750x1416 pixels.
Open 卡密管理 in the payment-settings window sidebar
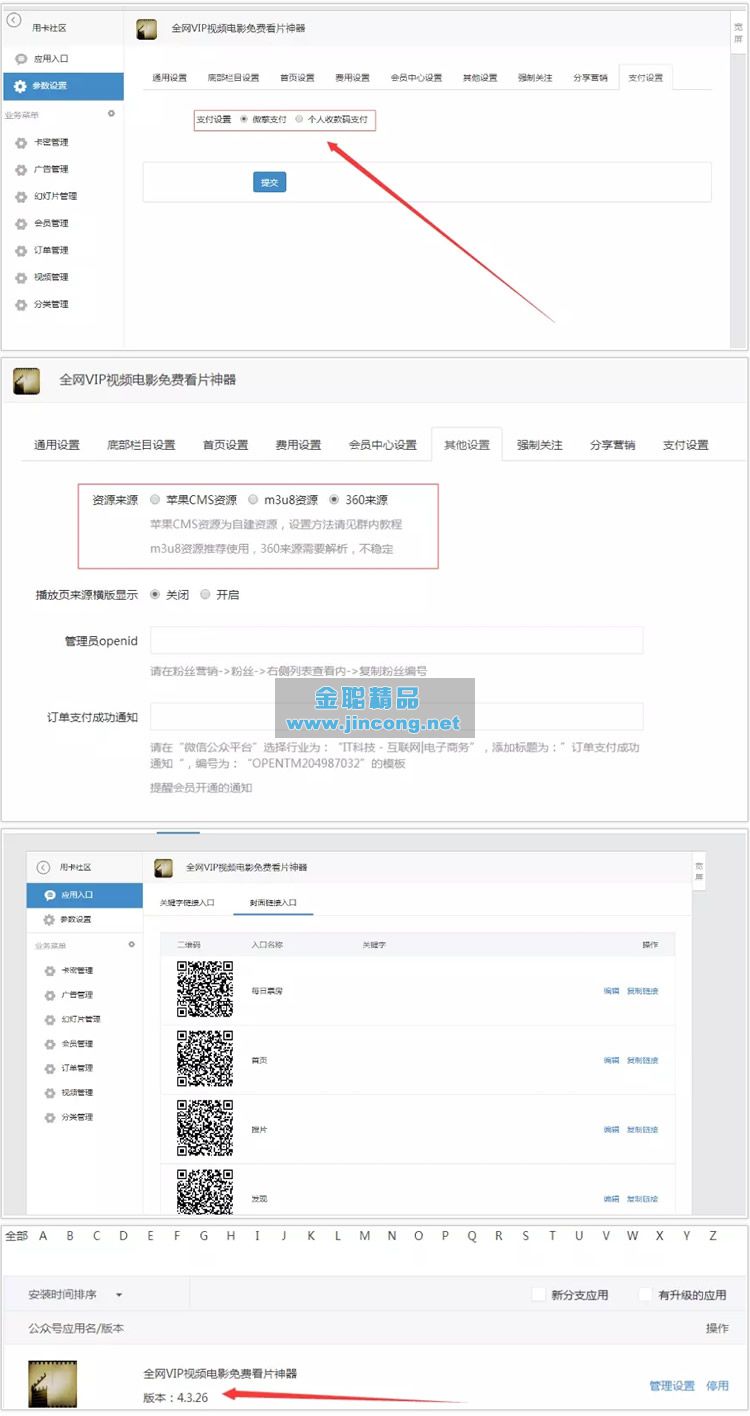[x=51, y=143]
